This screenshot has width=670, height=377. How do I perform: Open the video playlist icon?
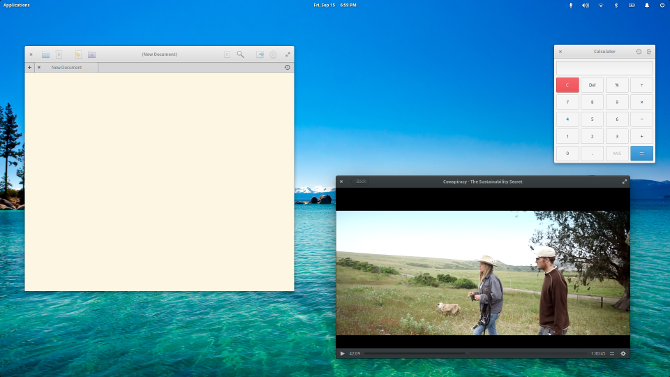[x=612, y=353]
